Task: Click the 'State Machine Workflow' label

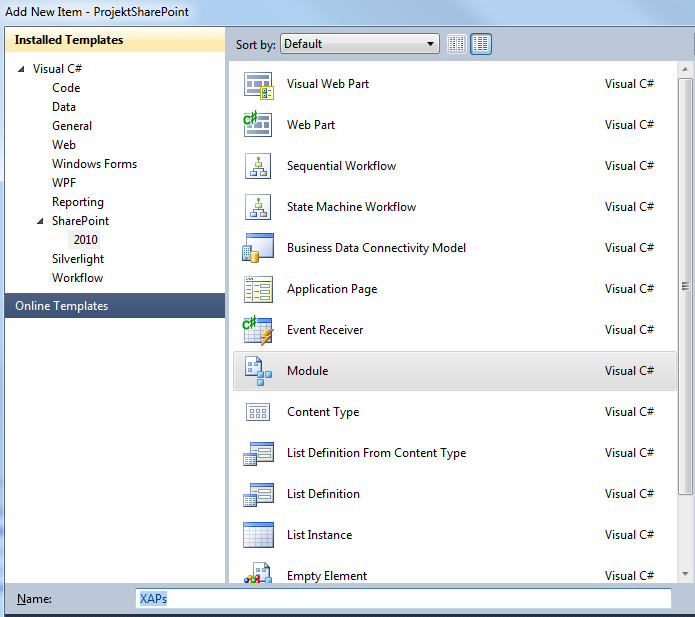Action: (x=351, y=207)
